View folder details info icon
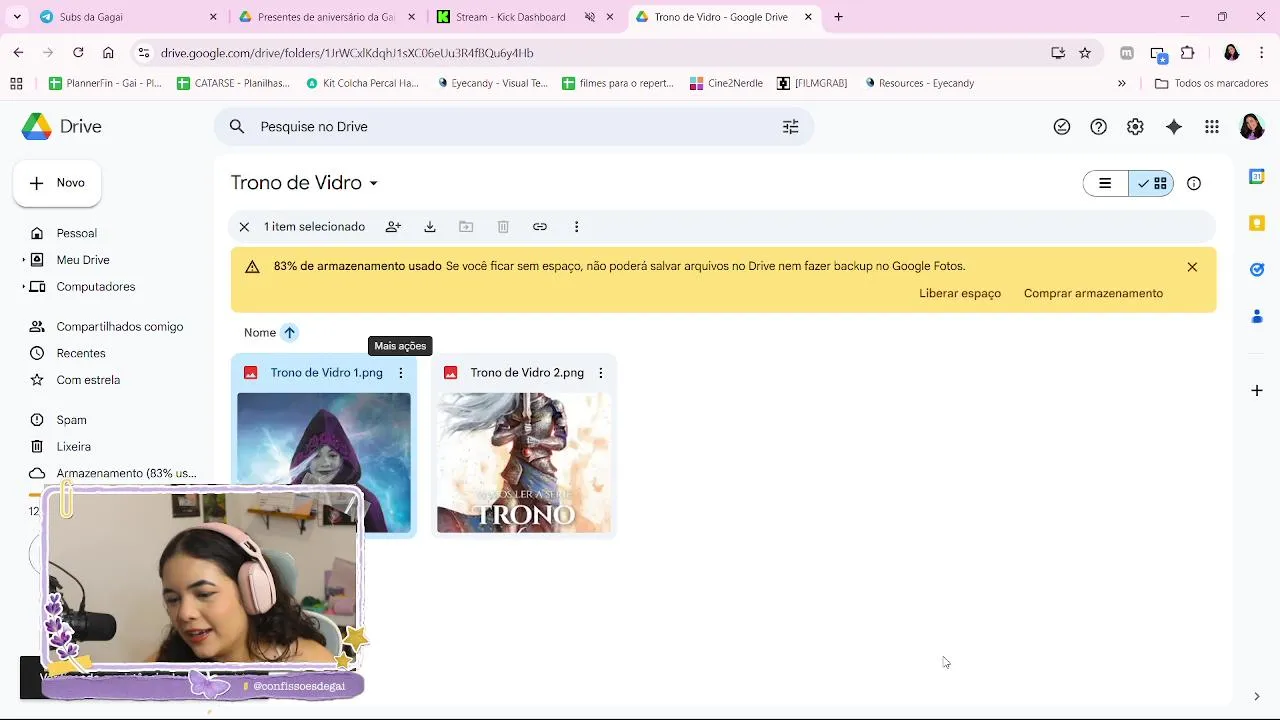This screenshot has width=1280, height=720. pos(1194,183)
